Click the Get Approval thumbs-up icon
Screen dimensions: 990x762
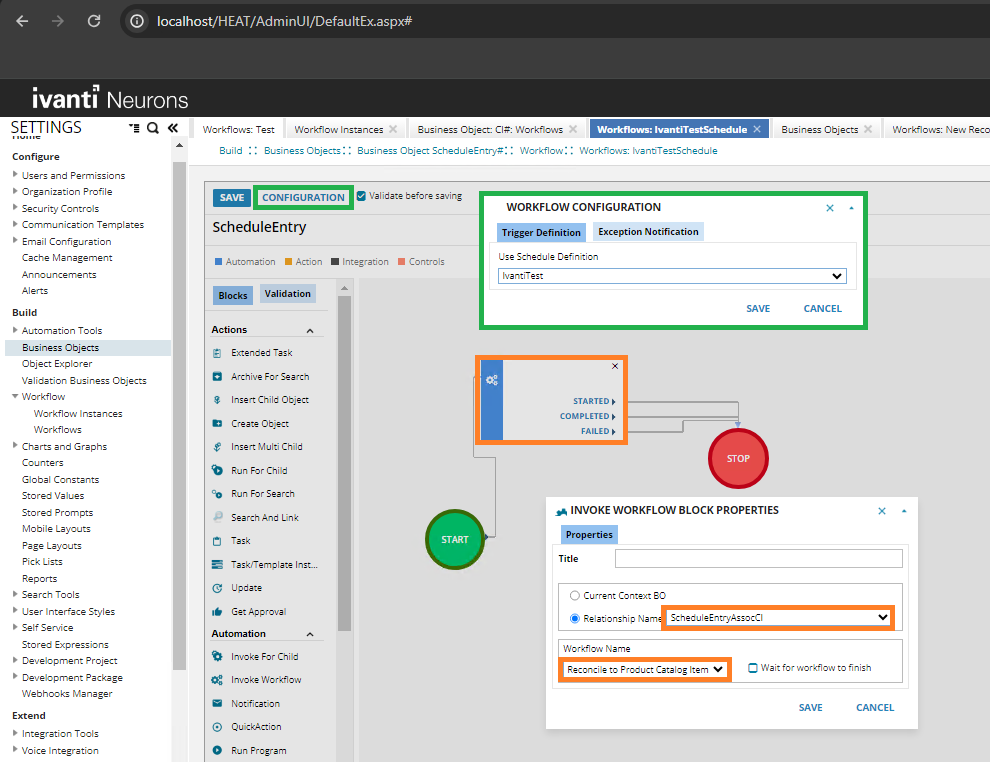coord(217,612)
